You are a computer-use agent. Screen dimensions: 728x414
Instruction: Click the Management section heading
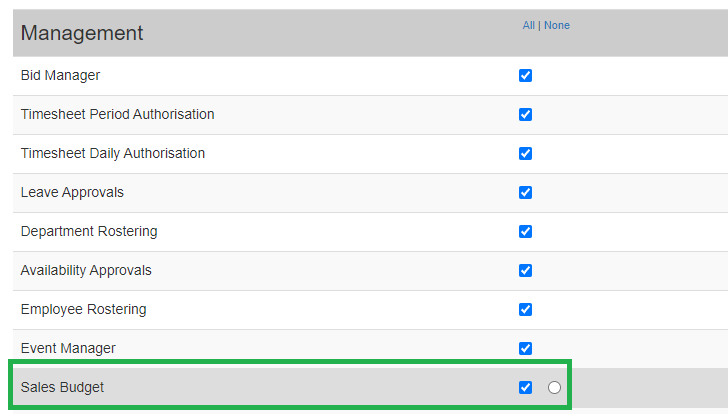tap(82, 33)
